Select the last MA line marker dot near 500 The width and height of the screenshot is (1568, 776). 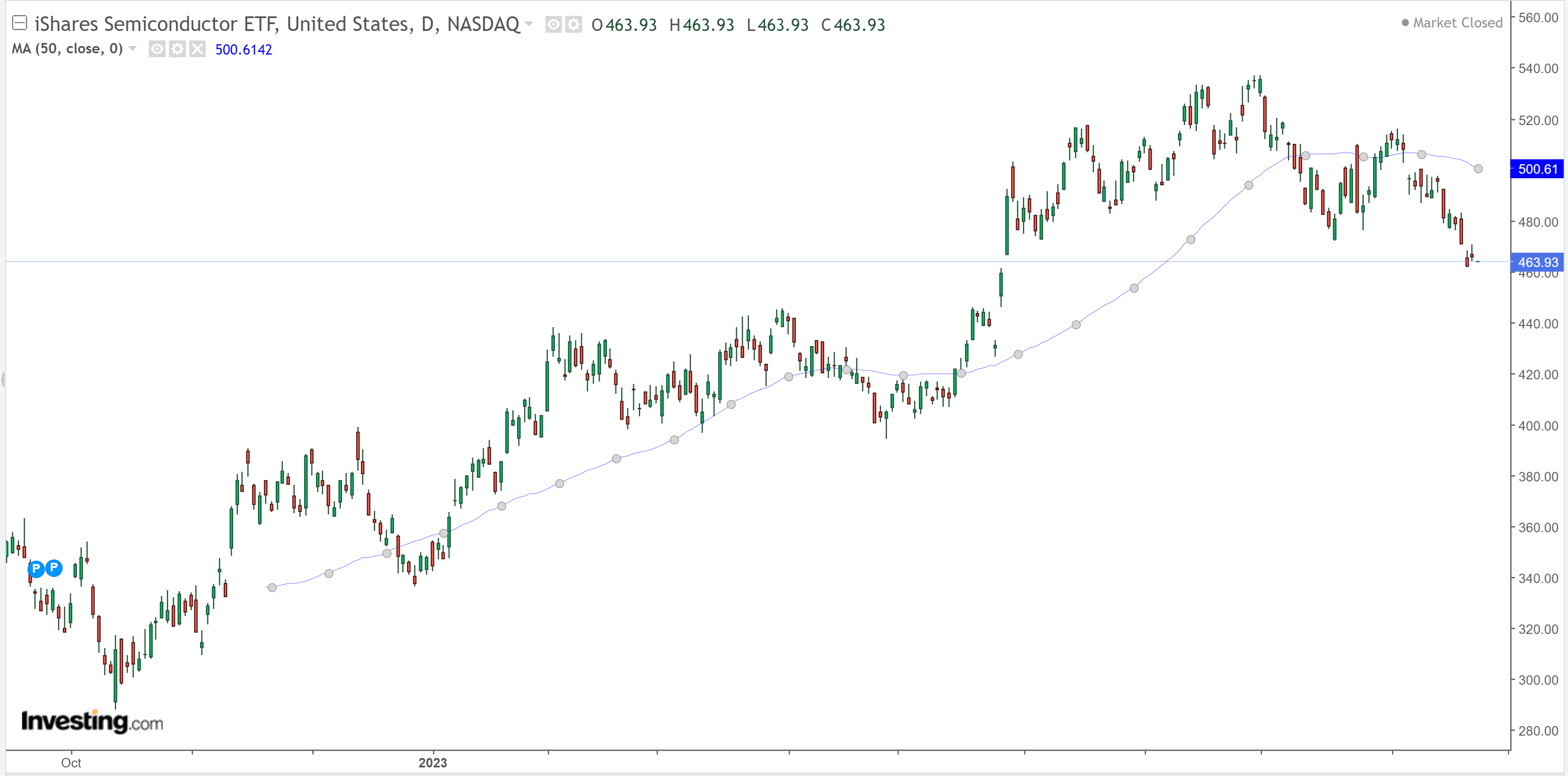[1478, 169]
